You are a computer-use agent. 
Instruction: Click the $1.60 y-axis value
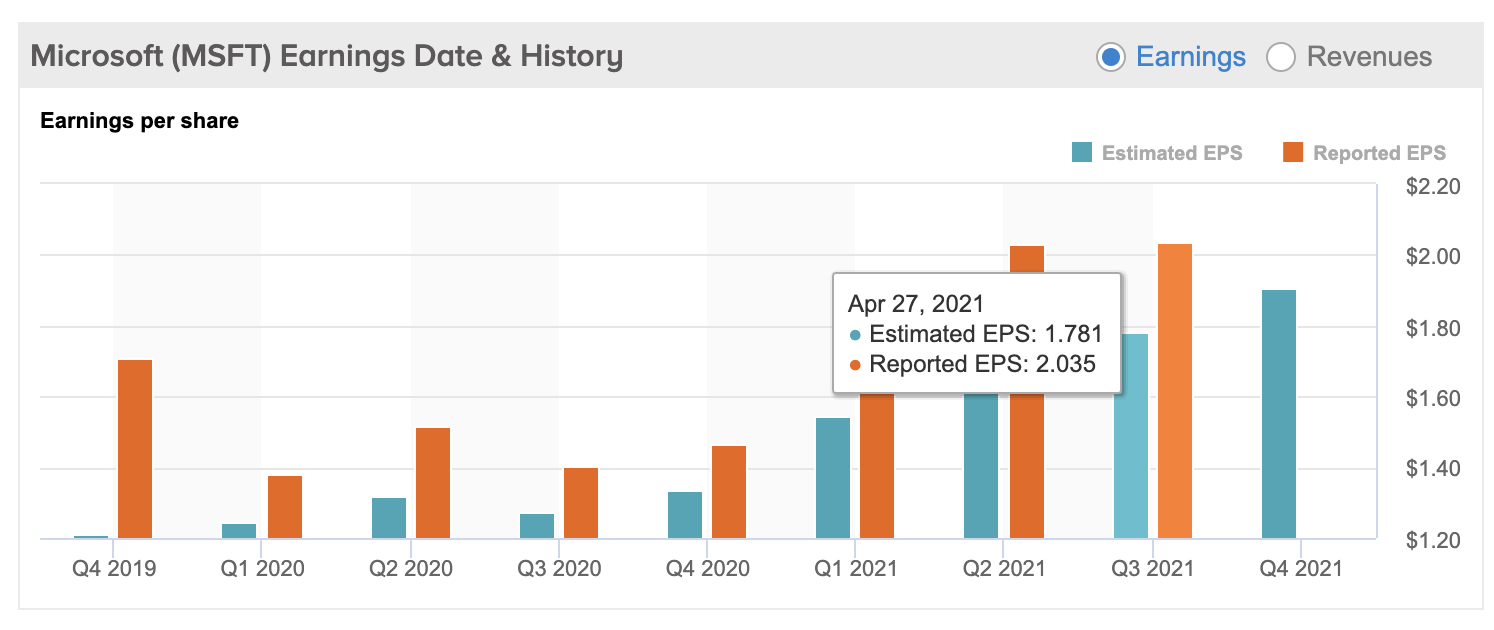tap(1434, 399)
